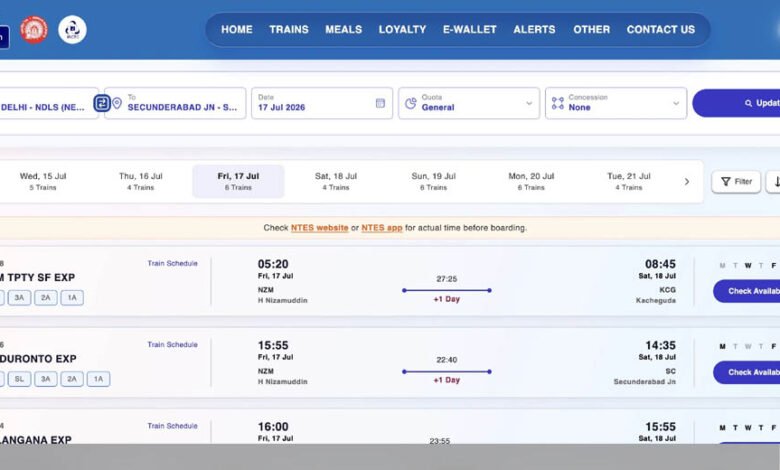This screenshot has width=780, height=470.
Task: Click the Concession icon
Action: click(x=558, y=103)
